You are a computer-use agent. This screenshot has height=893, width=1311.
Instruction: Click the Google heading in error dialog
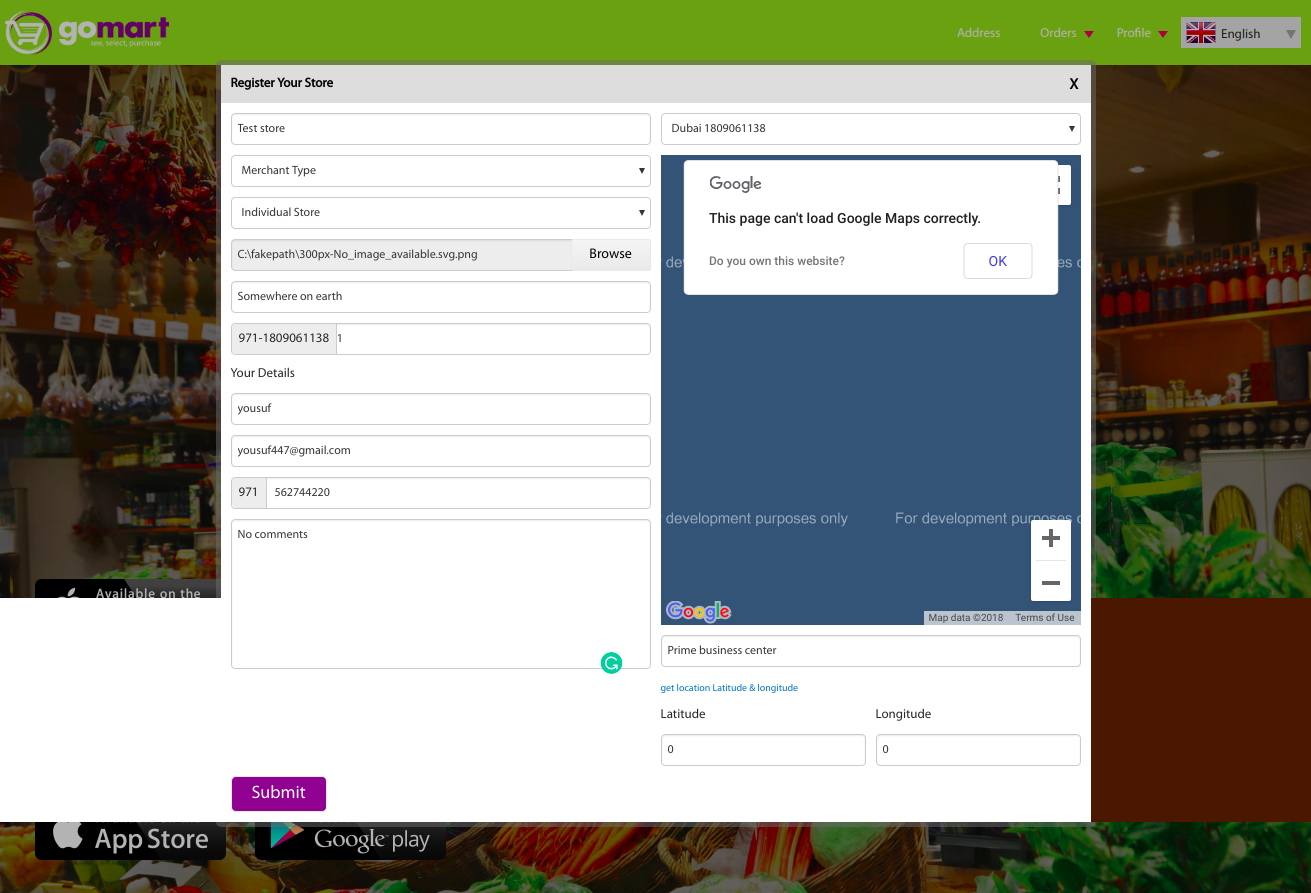click(736, 184)
